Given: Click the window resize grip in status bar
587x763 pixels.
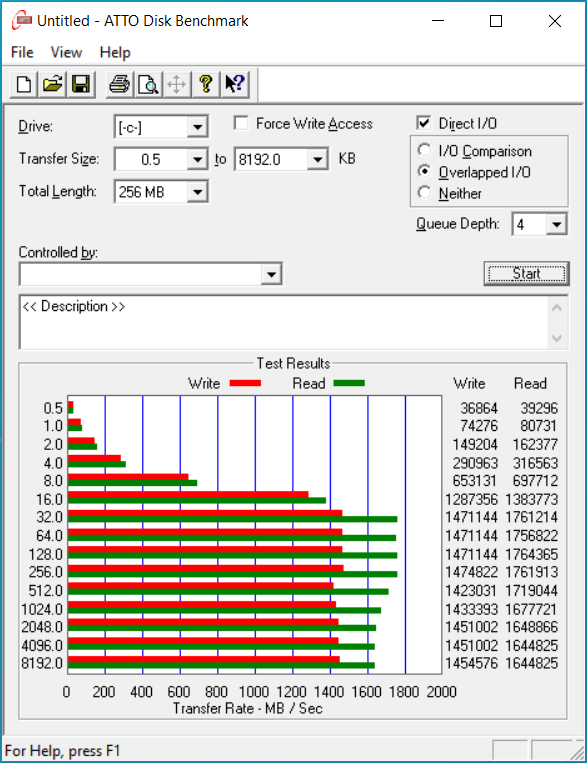Looking at the screenshot, I should tap(577, 752).
